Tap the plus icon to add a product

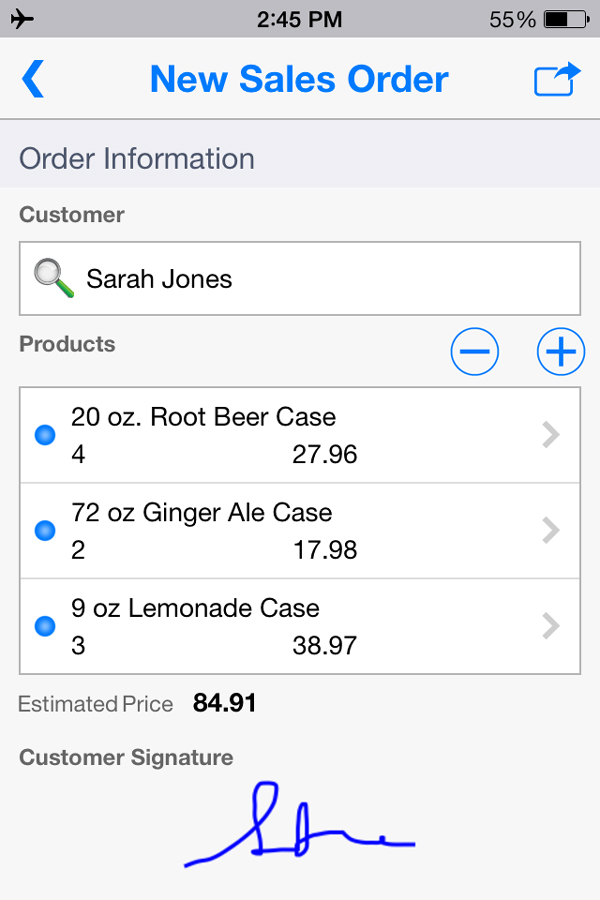560,351
